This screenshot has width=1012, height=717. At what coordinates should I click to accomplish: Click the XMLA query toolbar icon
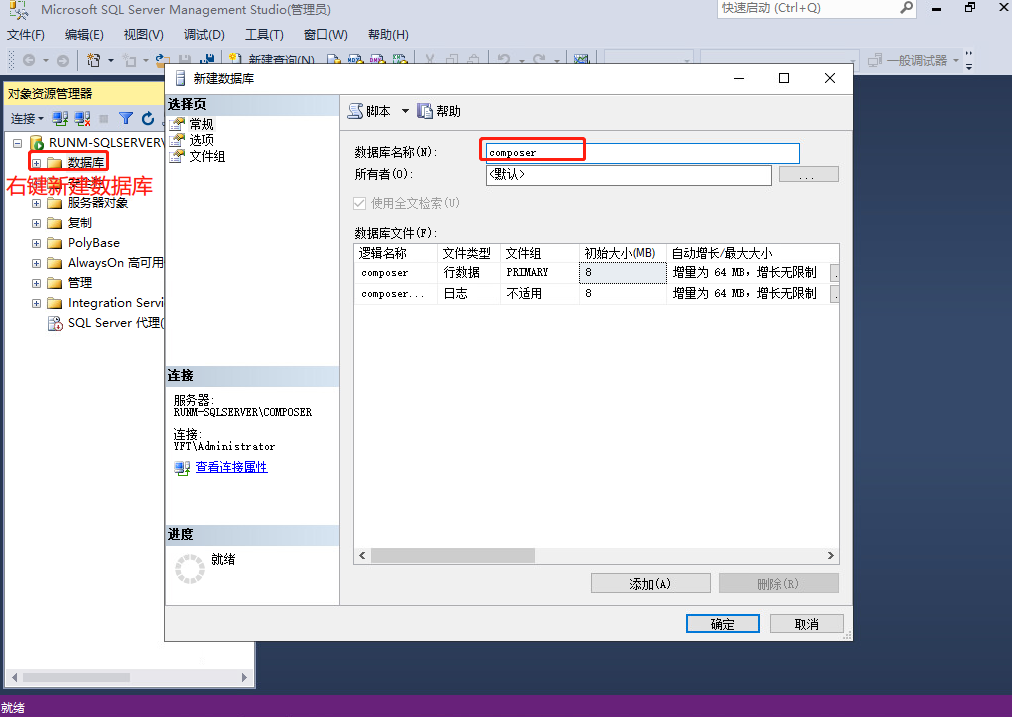400,60
